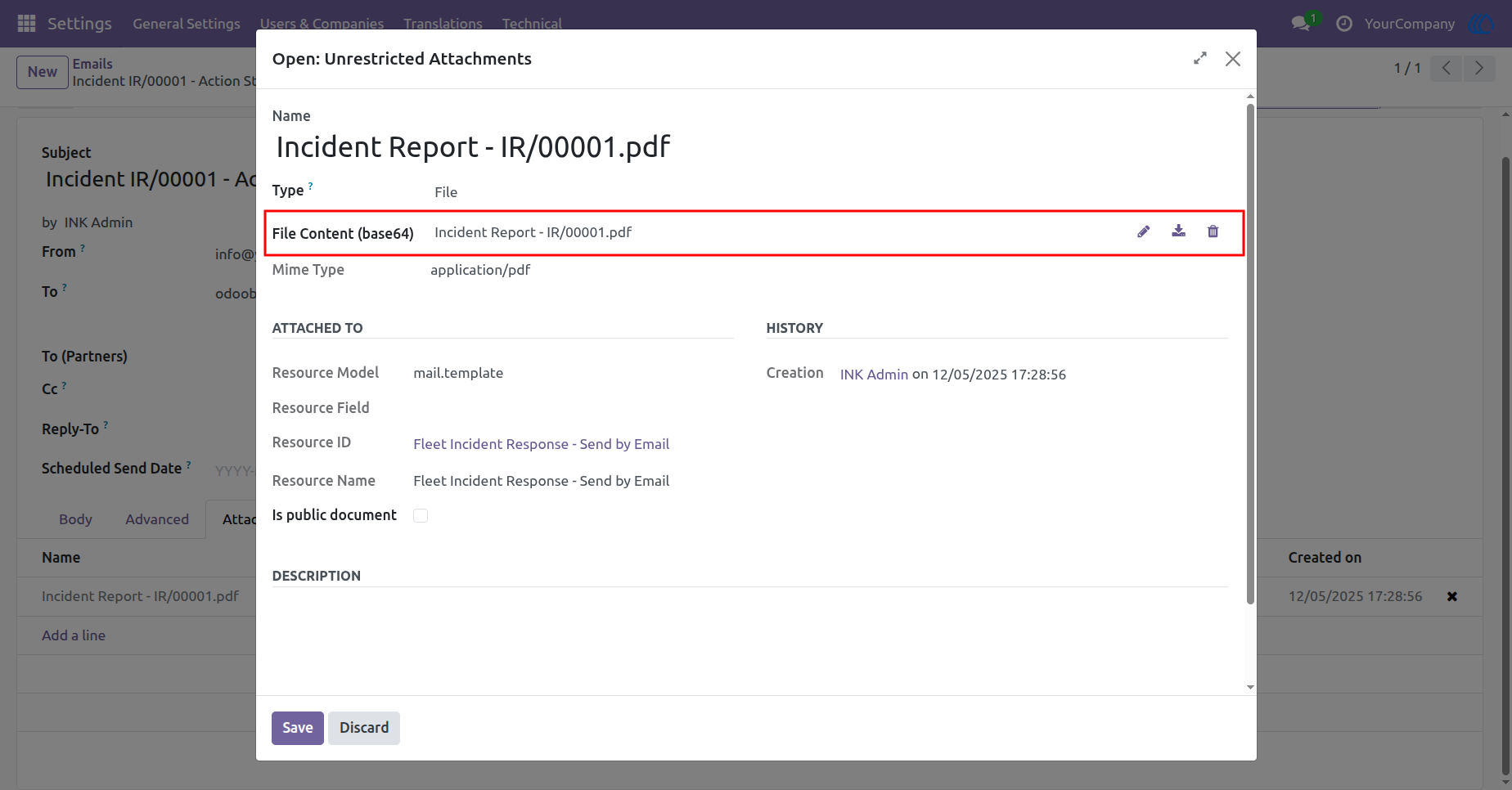Screen dimensions: 1512x790
Task: Open the INK Admin creator link
Action: 874,375
